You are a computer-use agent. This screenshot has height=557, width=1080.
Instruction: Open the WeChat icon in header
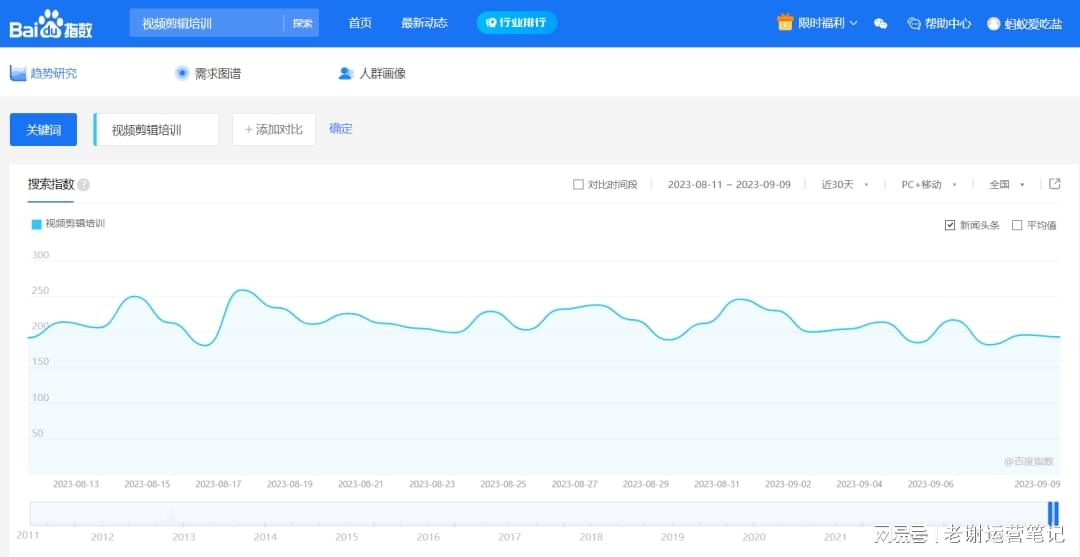[880, 23]
